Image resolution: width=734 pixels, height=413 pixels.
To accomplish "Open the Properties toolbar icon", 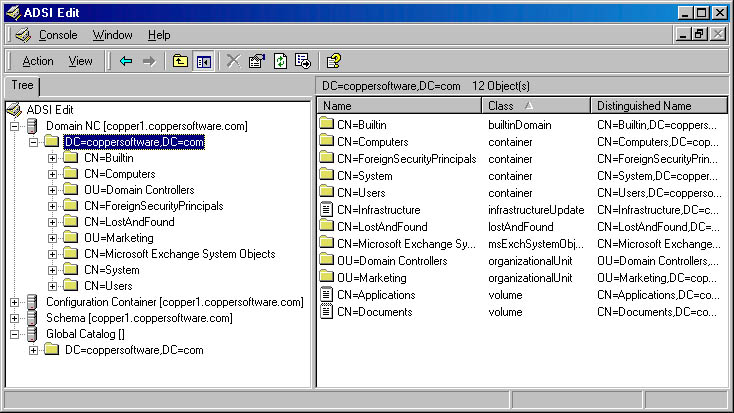I will (x=257, y=61).
